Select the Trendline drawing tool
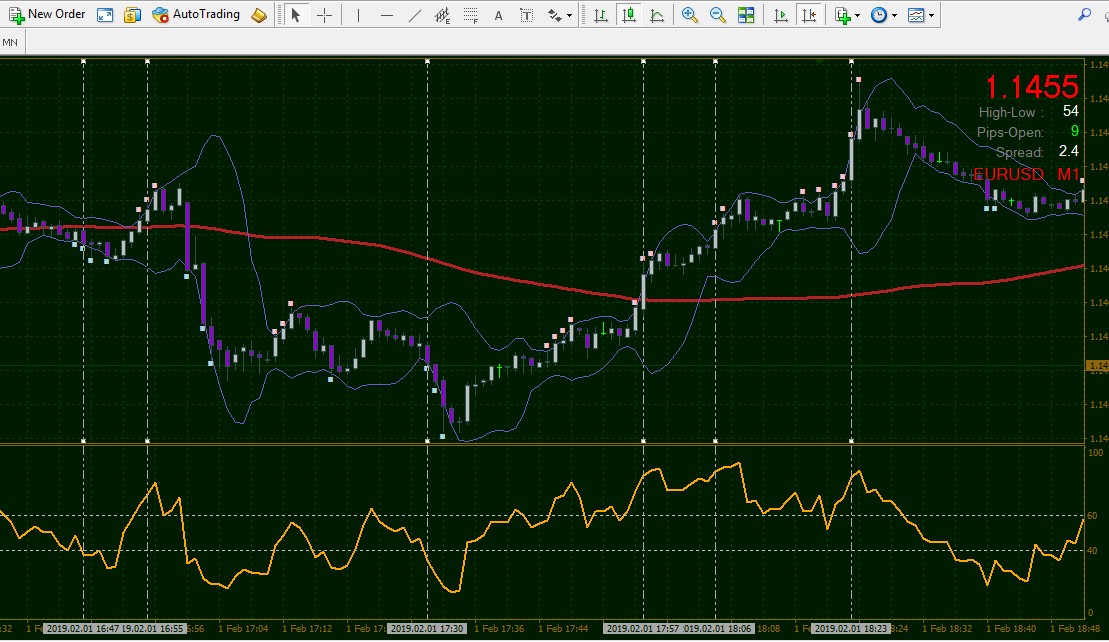This screenshot has width=1109, height=642. (415, 14)
